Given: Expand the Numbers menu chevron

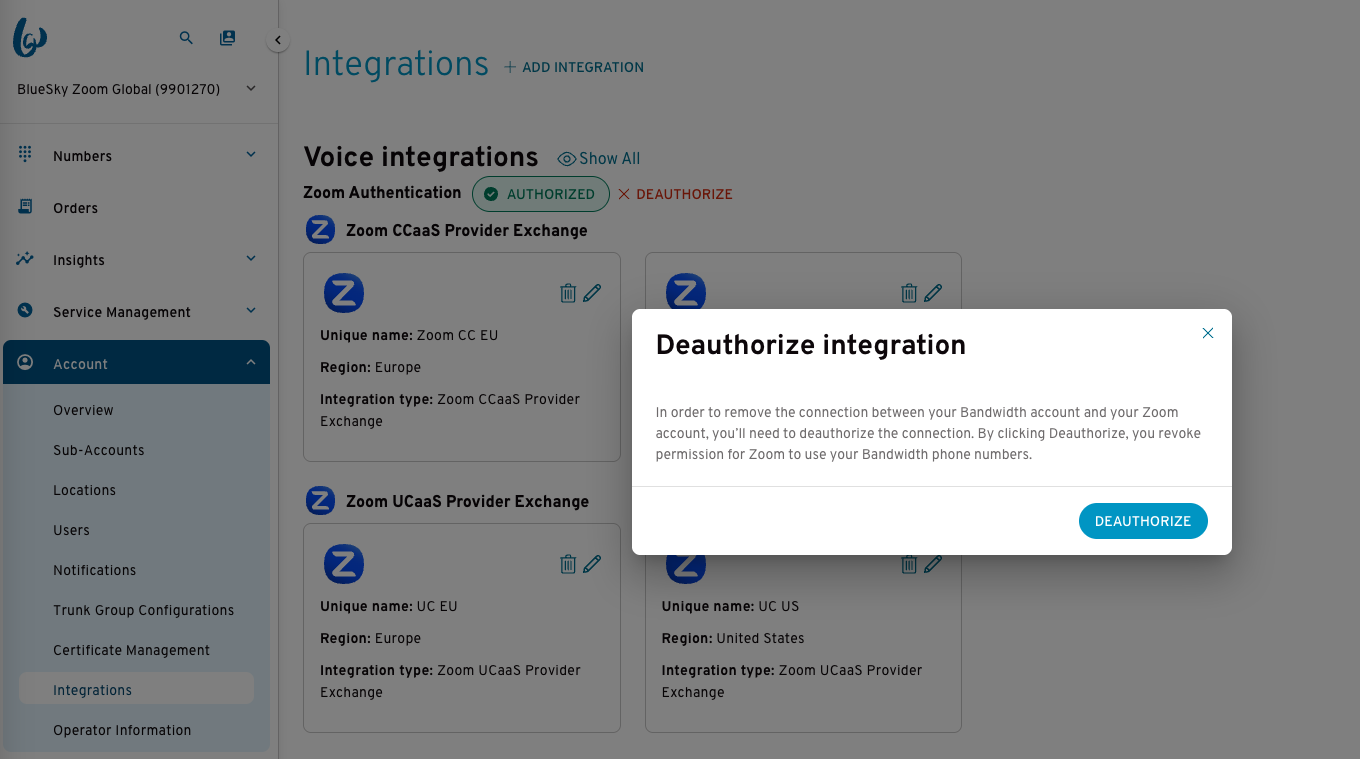Looking at the screenshot, I should coord(251,155).
